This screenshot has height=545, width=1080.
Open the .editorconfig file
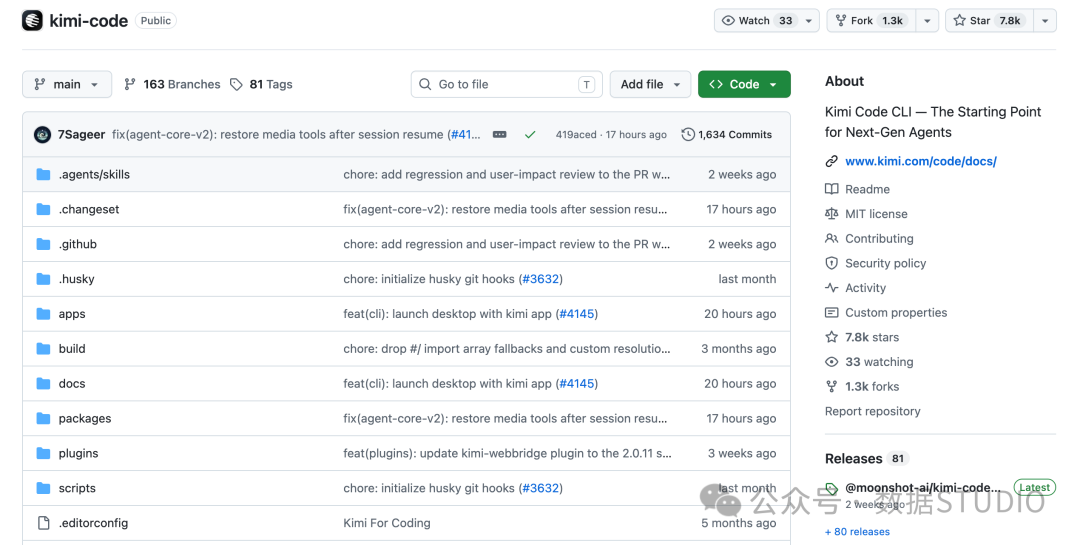coord(93,523)
